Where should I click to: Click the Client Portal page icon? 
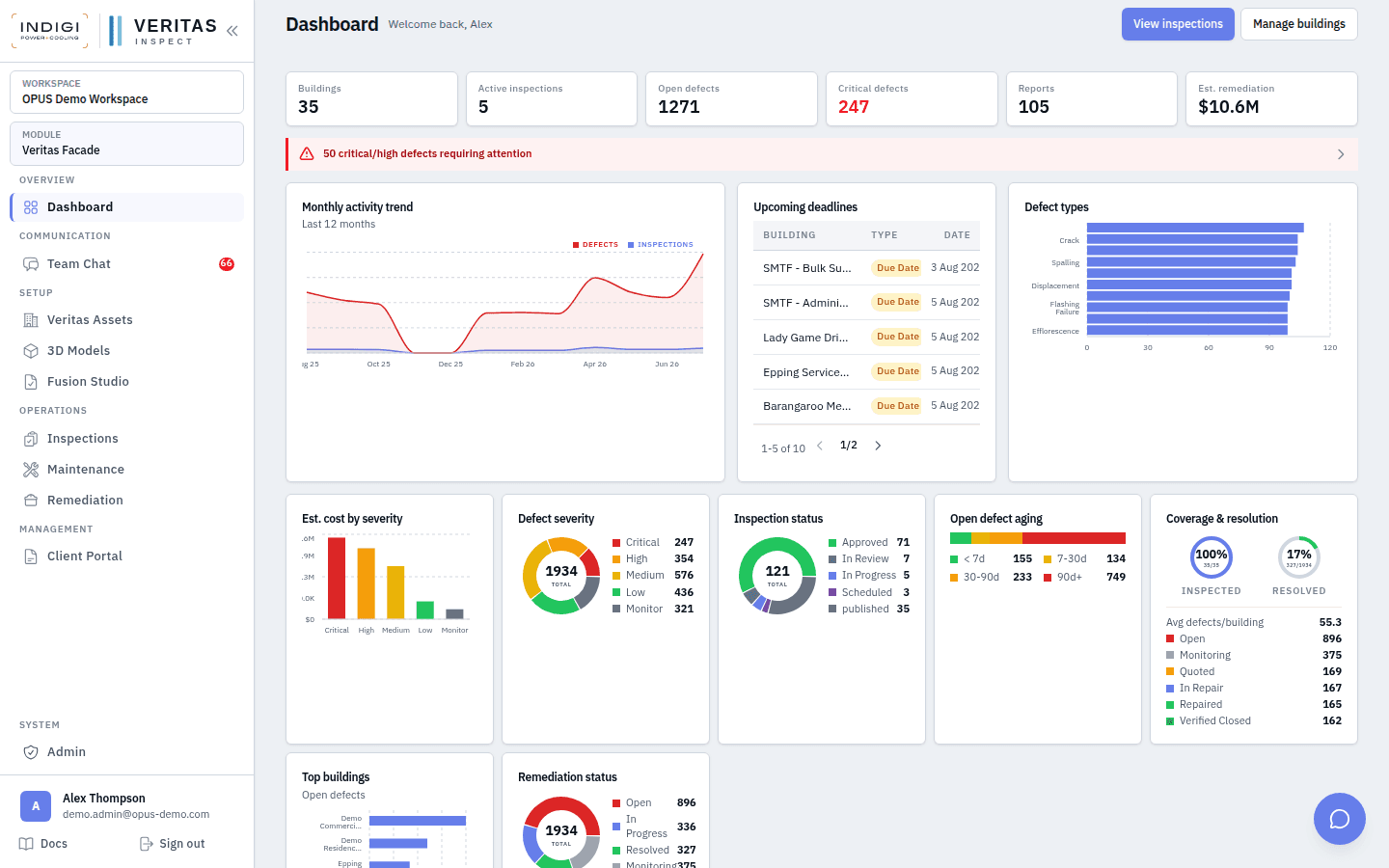[31, 556]
